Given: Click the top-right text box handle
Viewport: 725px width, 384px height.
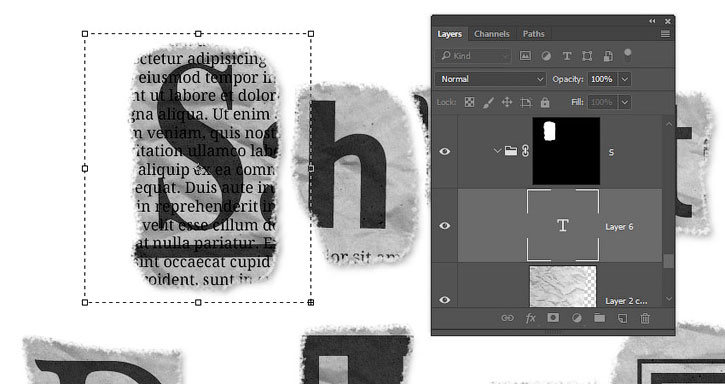Looking at the screenshot, I should (311, 34).
